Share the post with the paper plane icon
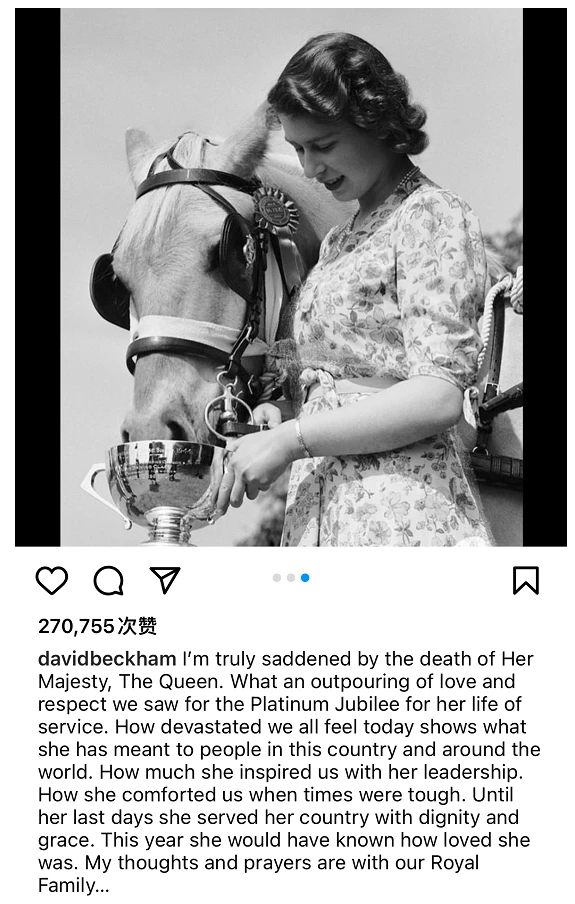This screenshot has height=904, width=575. pos(165,579)
